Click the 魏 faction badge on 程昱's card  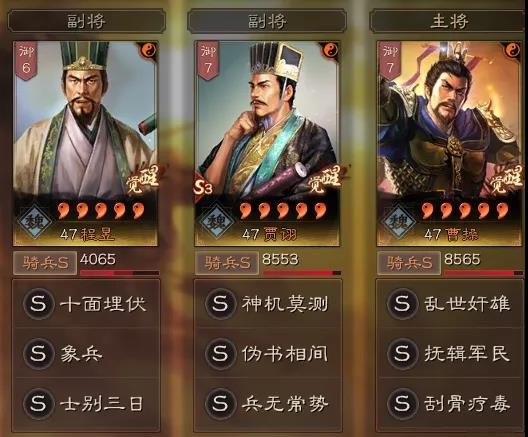pyautogui.click(x=35, y=222)
